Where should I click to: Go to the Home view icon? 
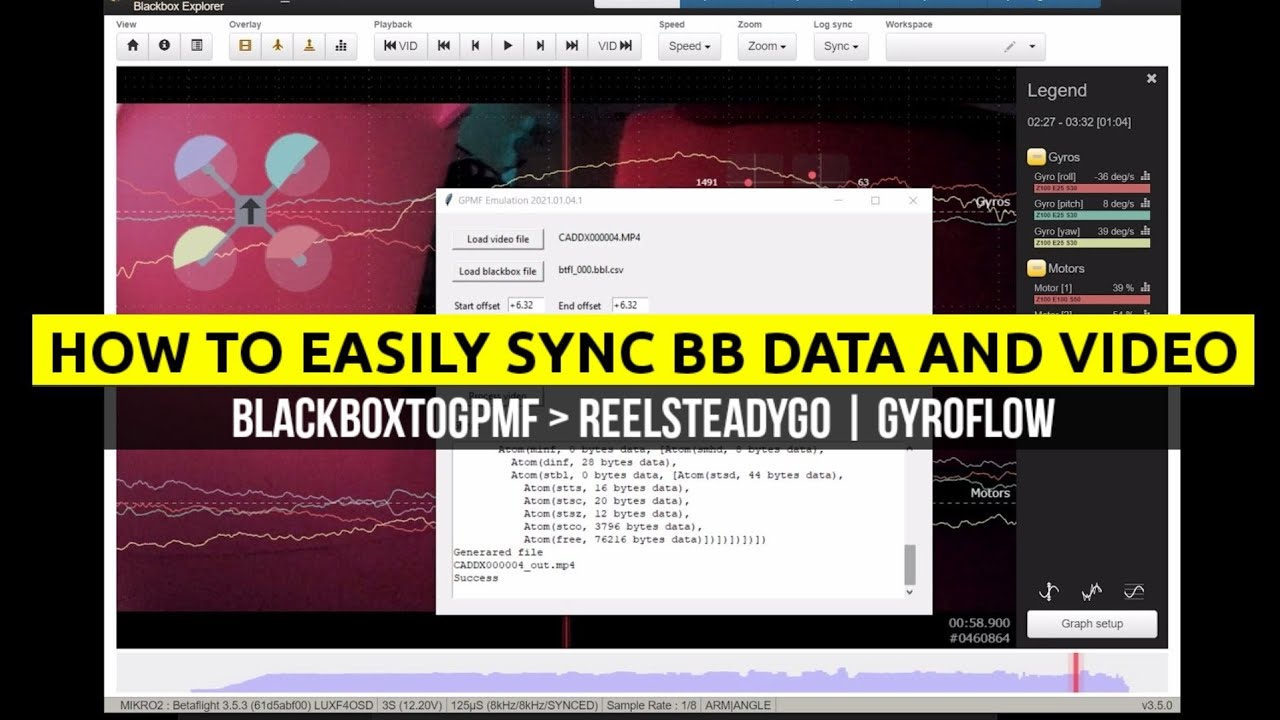click(x=133, y=46)
